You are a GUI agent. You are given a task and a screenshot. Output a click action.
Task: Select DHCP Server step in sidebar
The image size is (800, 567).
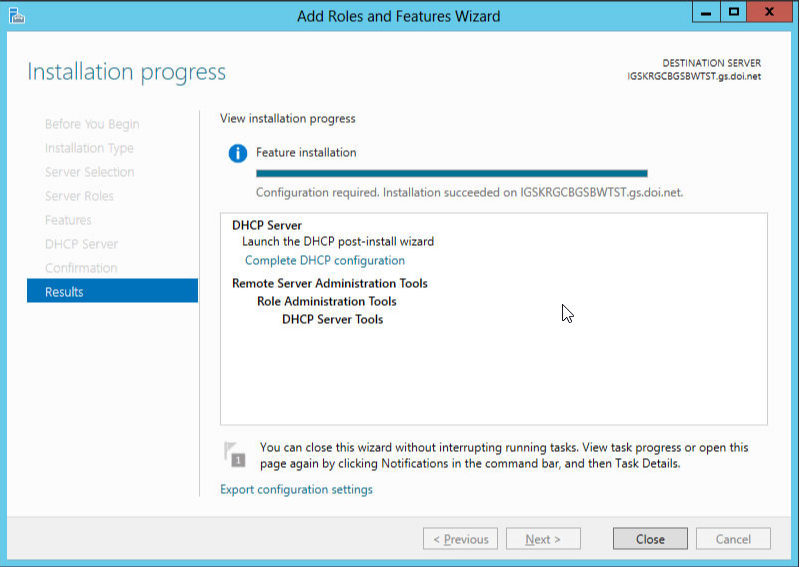(x=81, y=244)
